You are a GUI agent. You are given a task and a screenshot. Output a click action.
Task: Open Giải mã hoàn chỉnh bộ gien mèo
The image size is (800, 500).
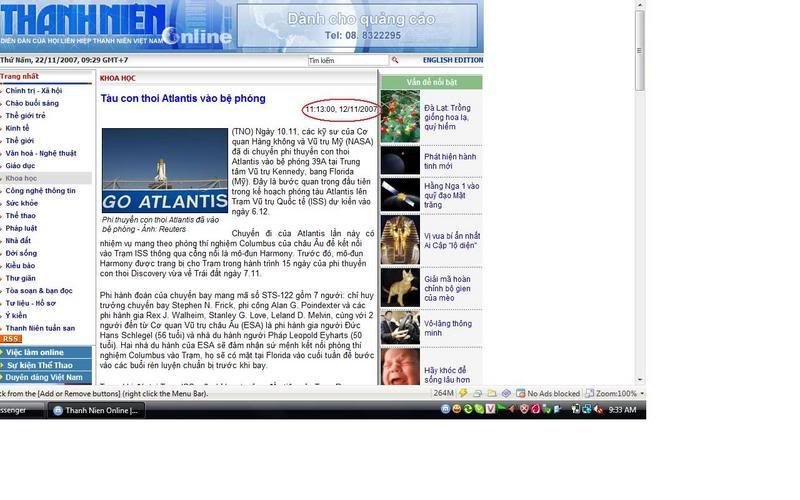[447, 288]
